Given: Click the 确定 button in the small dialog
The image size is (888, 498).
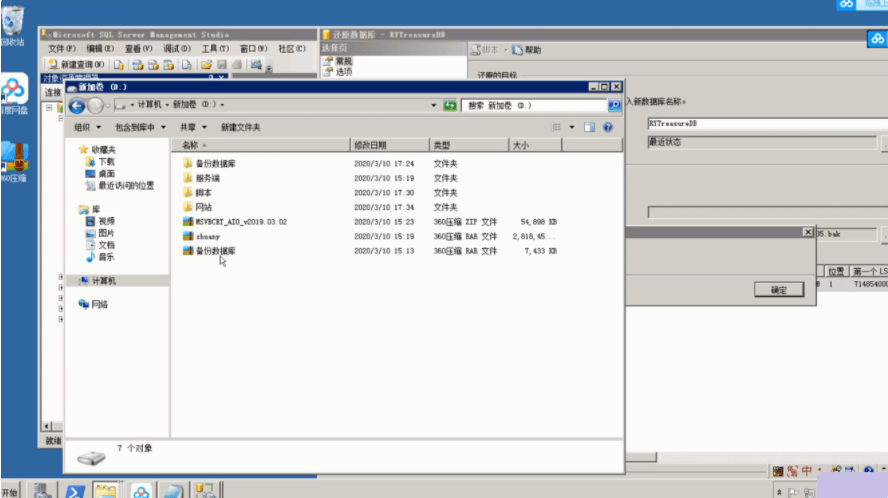Looking at the screenshot, I should (779, 290).
